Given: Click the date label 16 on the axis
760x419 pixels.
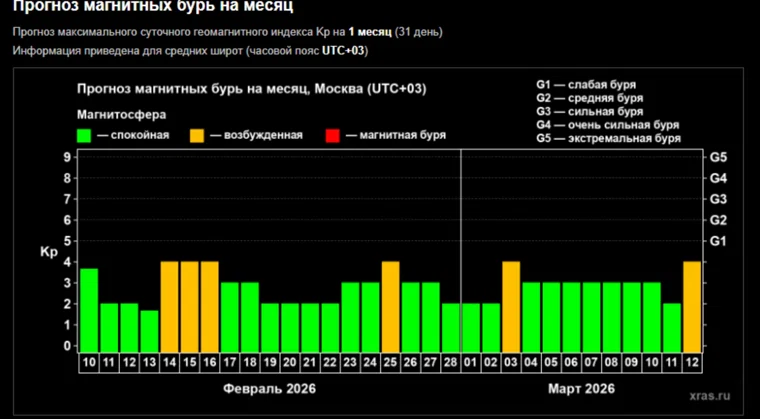Looking at the screenshot, I should (209, 361).
